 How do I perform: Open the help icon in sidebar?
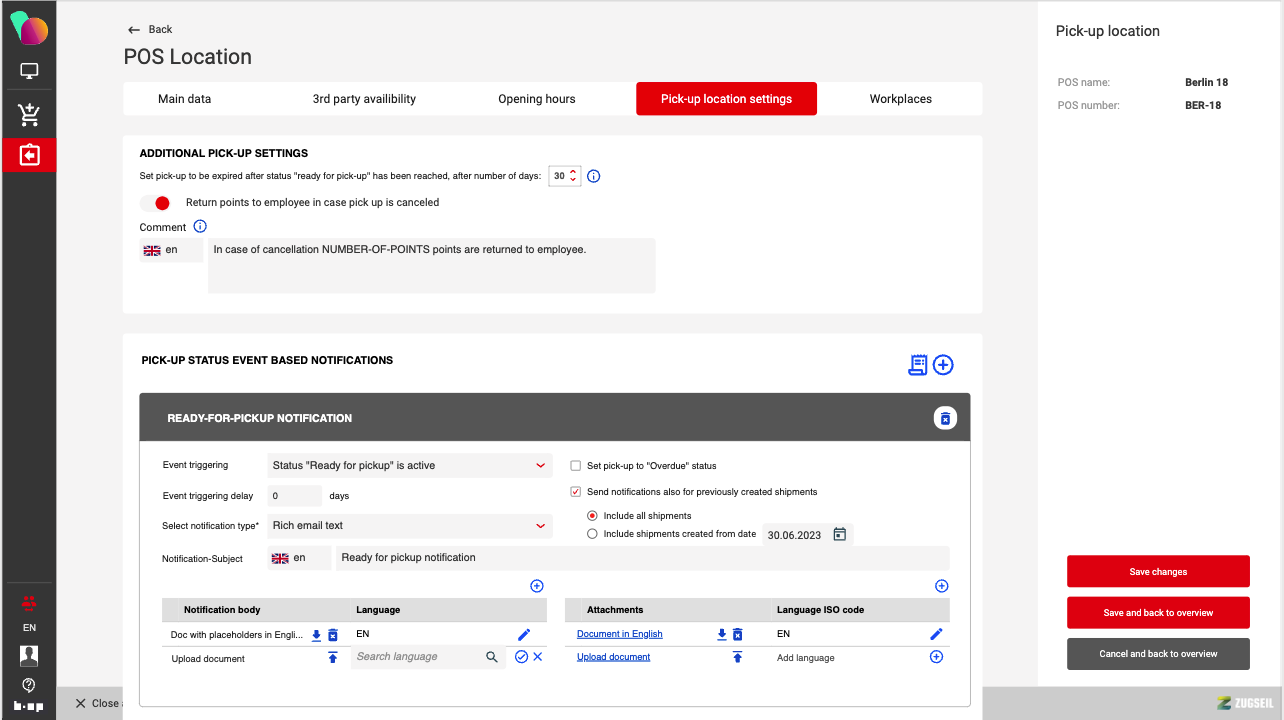[29, 685]
